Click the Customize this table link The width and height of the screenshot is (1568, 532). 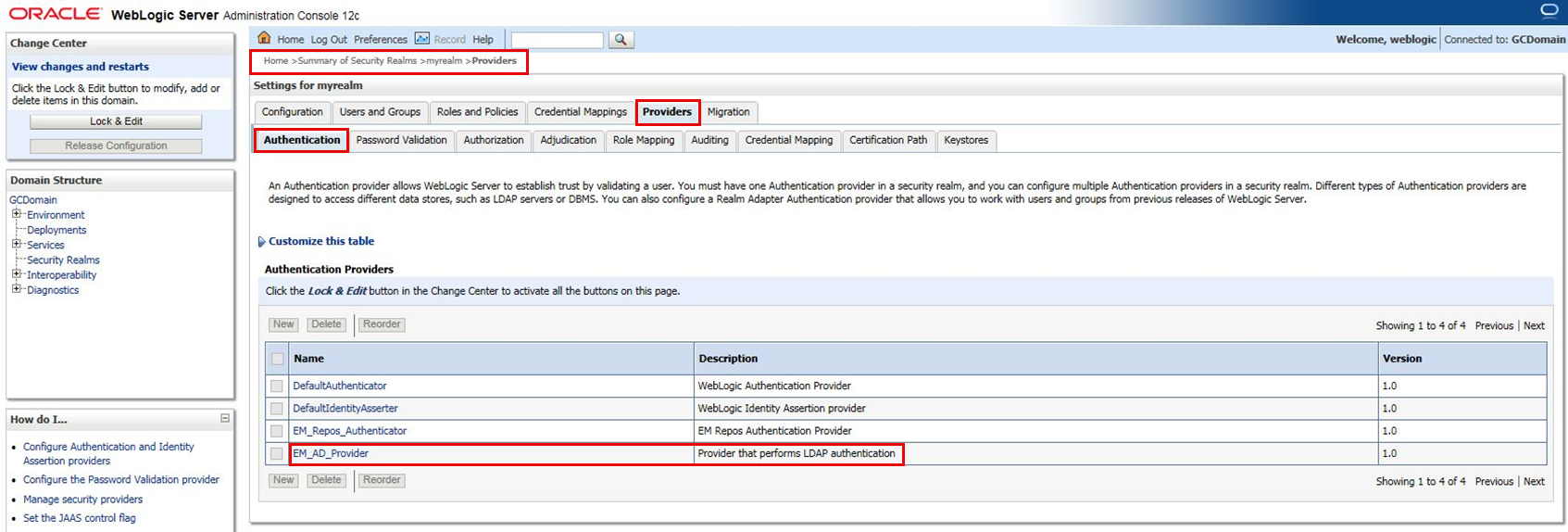click(x=321, y=241)
